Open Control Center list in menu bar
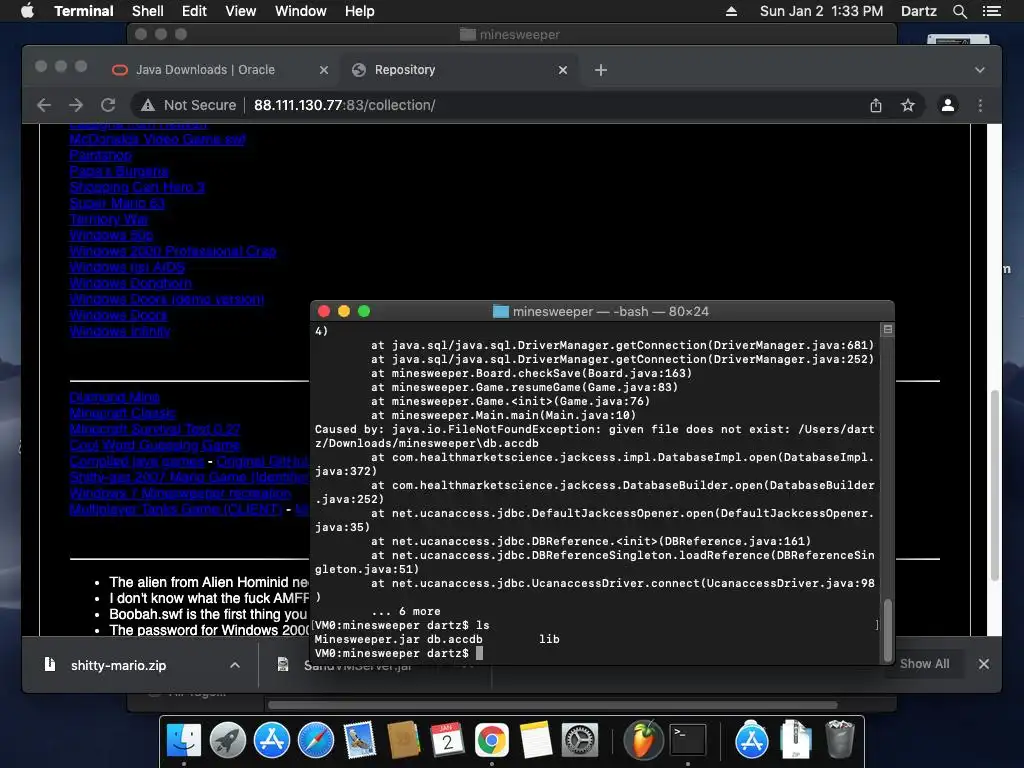Screen dimensions: 1024x768 click(991, 11)
